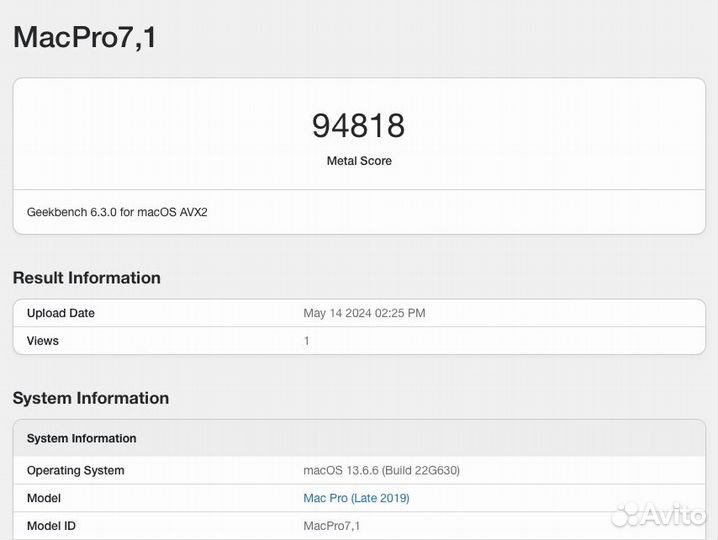This screenshot has height=540, width=718.
Task: Click the macOS 13.6.6 build value
Action: pyautogui.click(x=381, y=470)
